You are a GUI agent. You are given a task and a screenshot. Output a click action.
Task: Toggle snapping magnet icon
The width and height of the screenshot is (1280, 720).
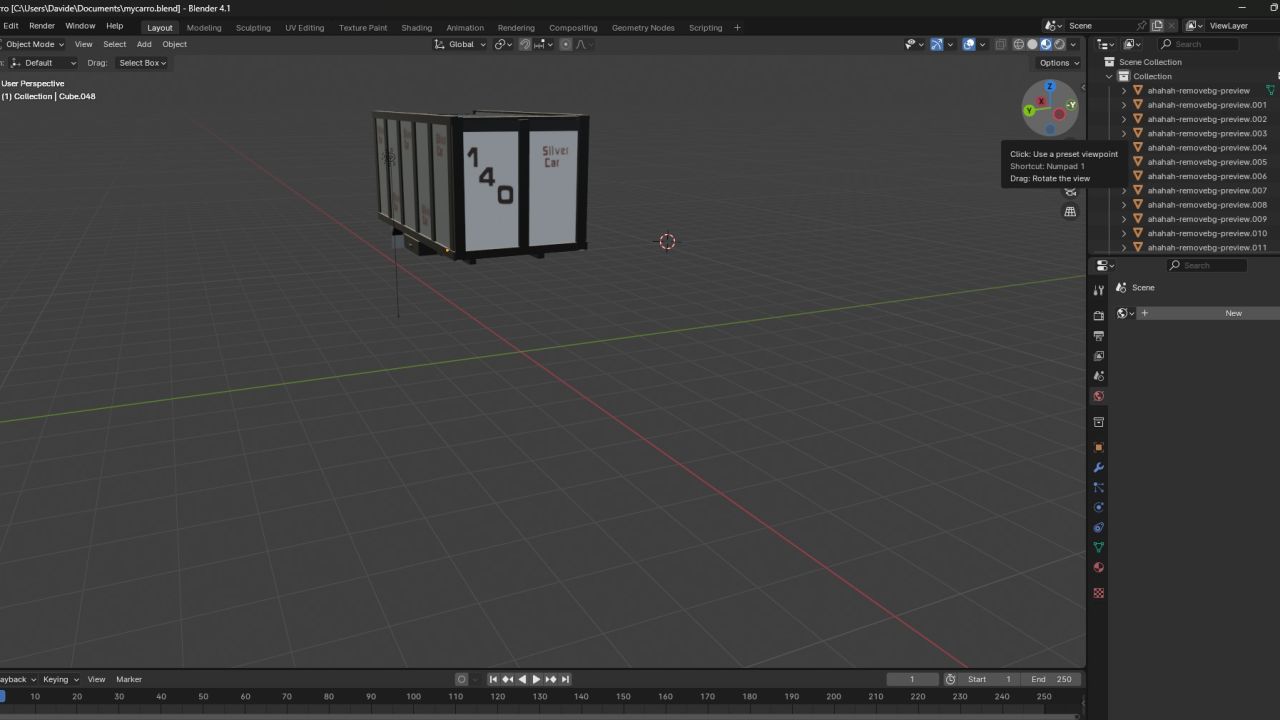click(525, 44)
